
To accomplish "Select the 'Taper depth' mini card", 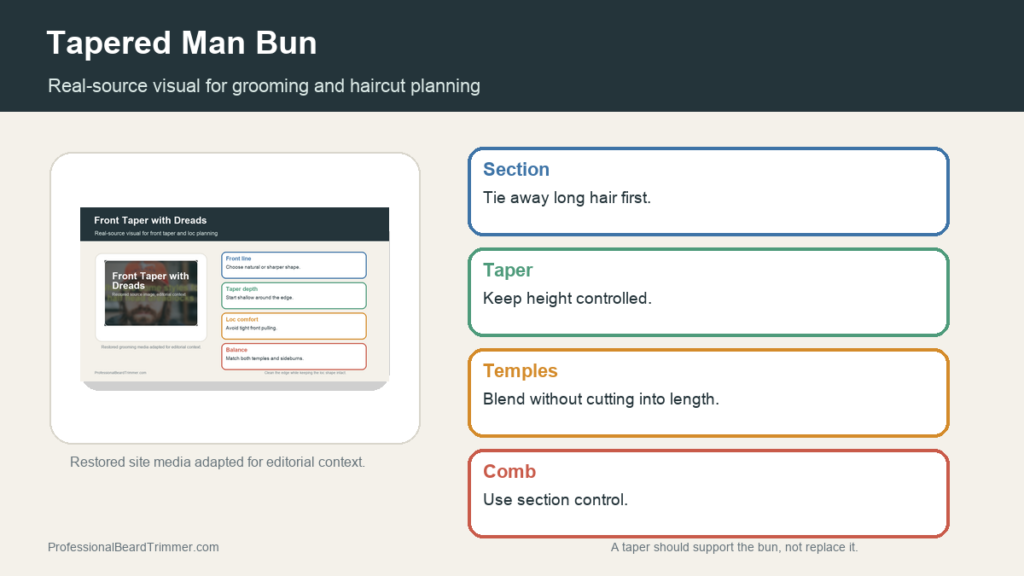I will [294, 295].
